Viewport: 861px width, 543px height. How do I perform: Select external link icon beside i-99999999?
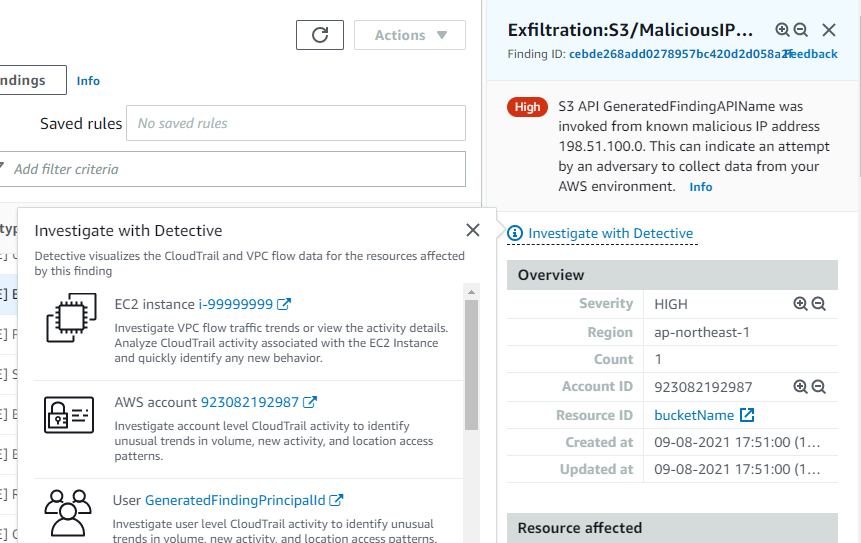point(284,304)
